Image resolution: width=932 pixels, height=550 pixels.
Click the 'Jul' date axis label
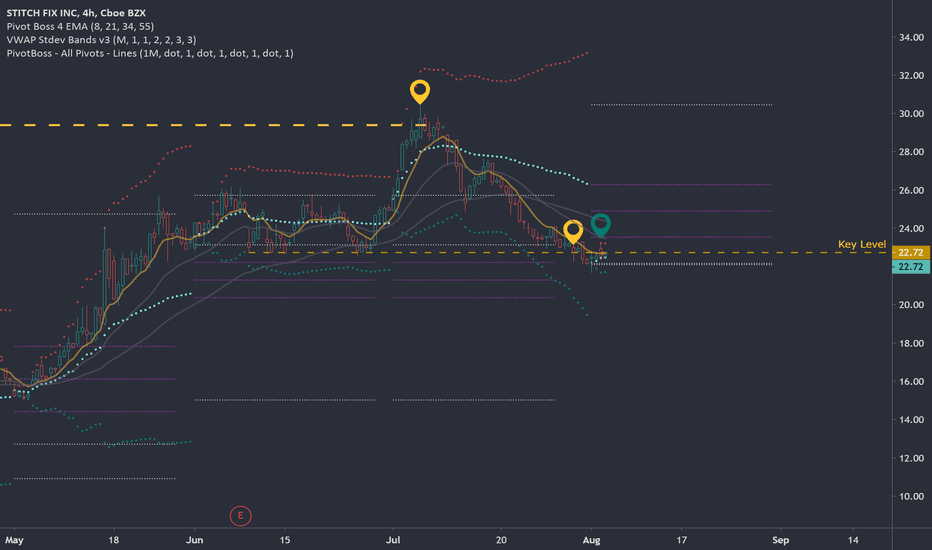393,540
